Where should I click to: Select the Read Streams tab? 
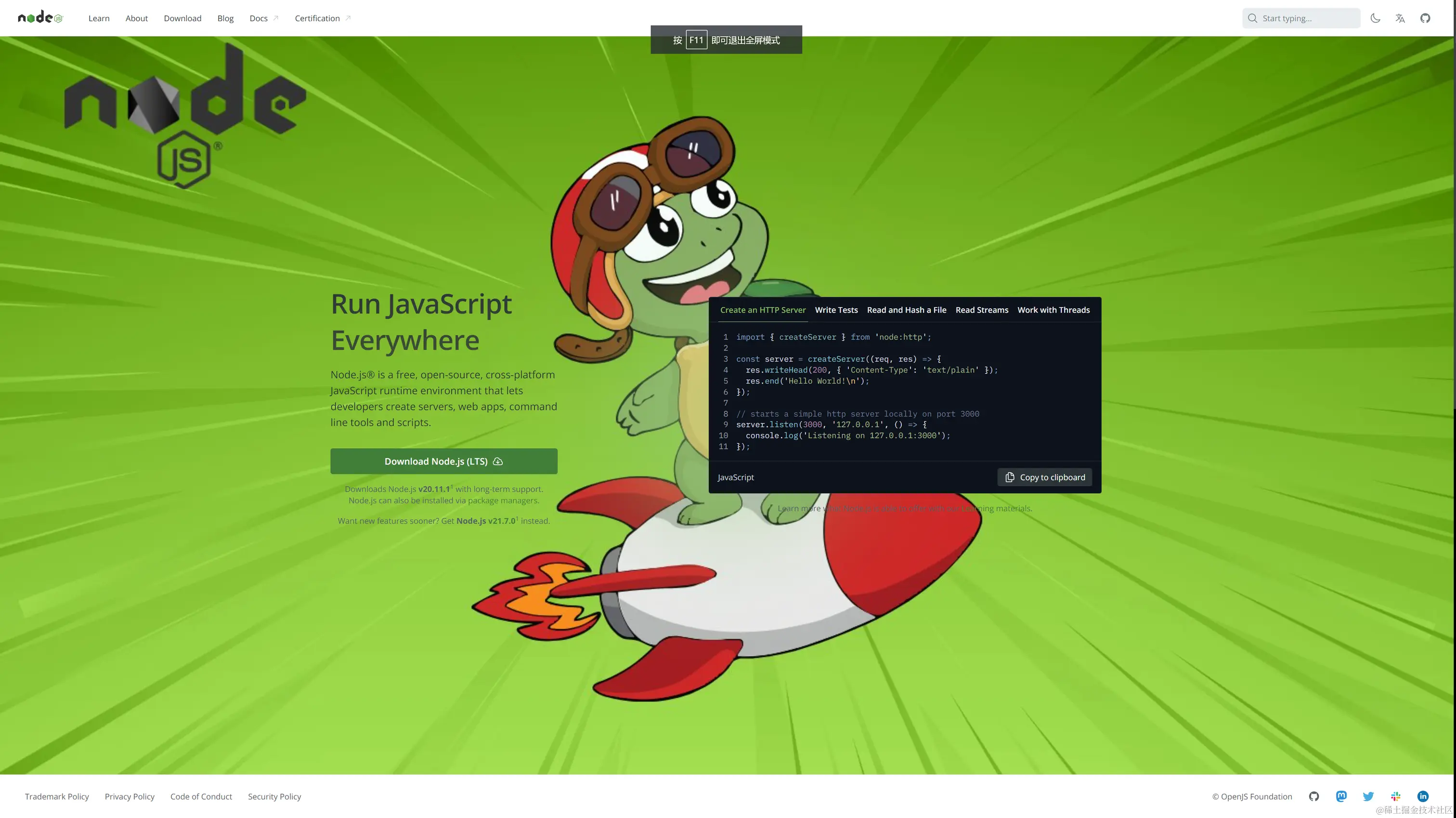[981, 310]
